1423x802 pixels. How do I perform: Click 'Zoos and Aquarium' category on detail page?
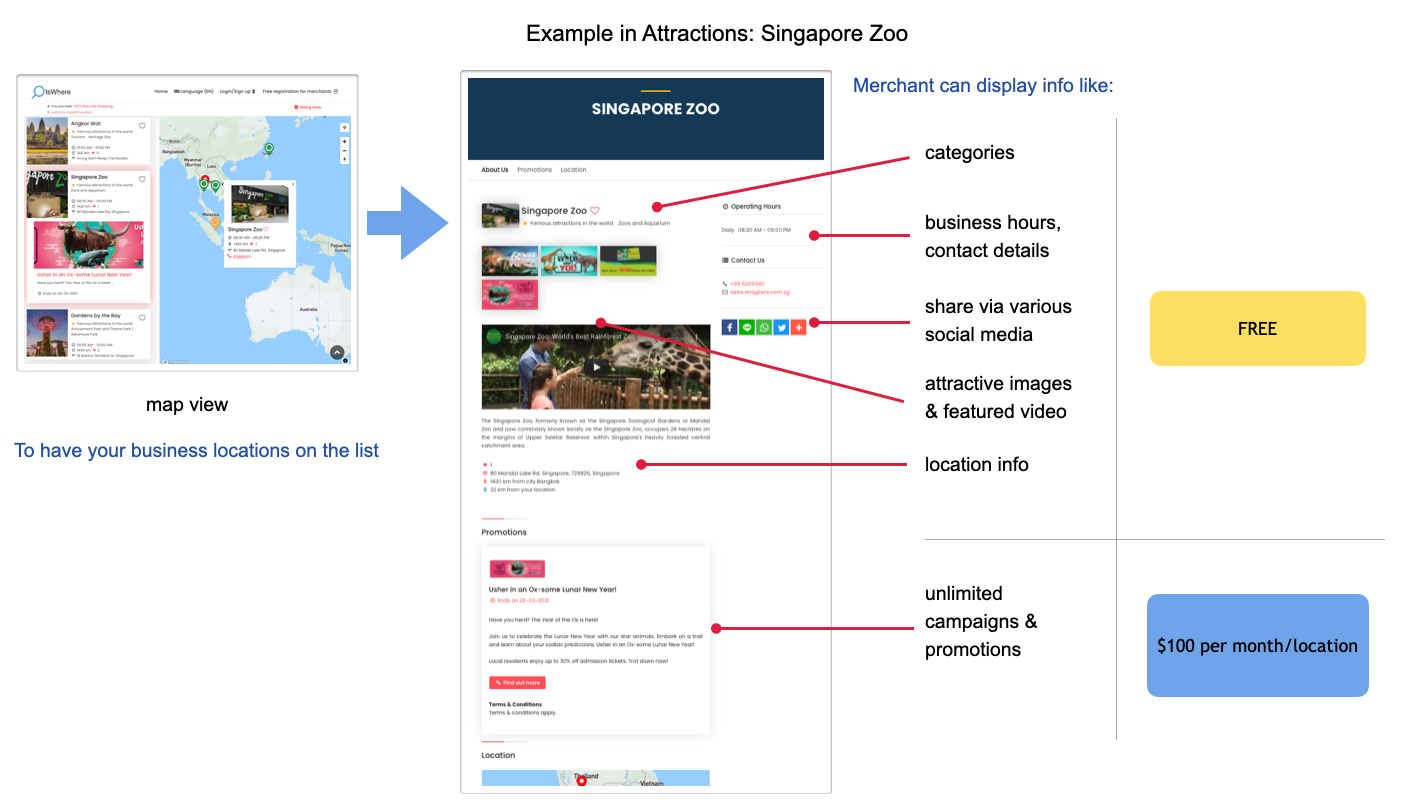coord(644,223)
